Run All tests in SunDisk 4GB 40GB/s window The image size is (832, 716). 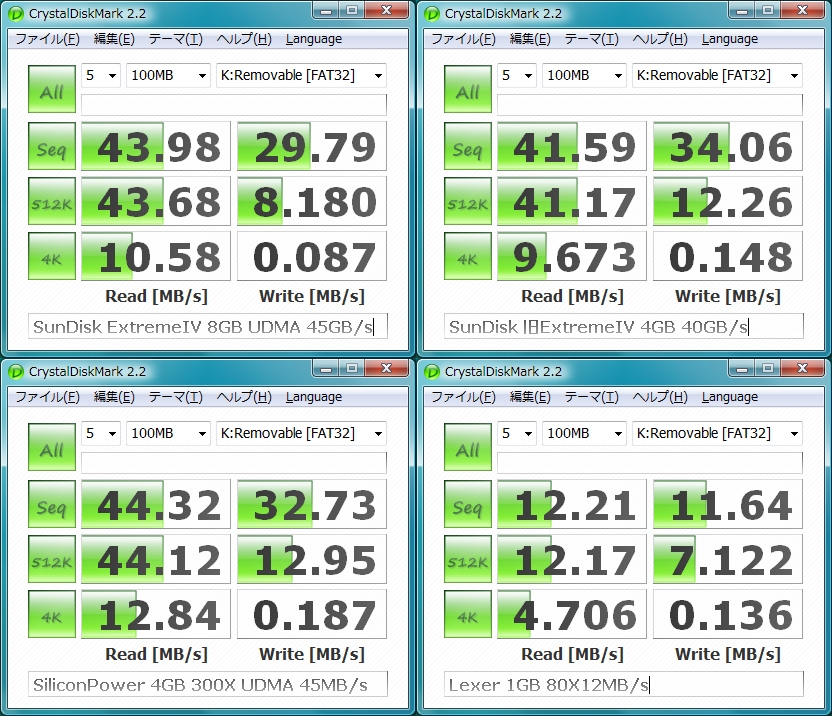pos(467,89)
